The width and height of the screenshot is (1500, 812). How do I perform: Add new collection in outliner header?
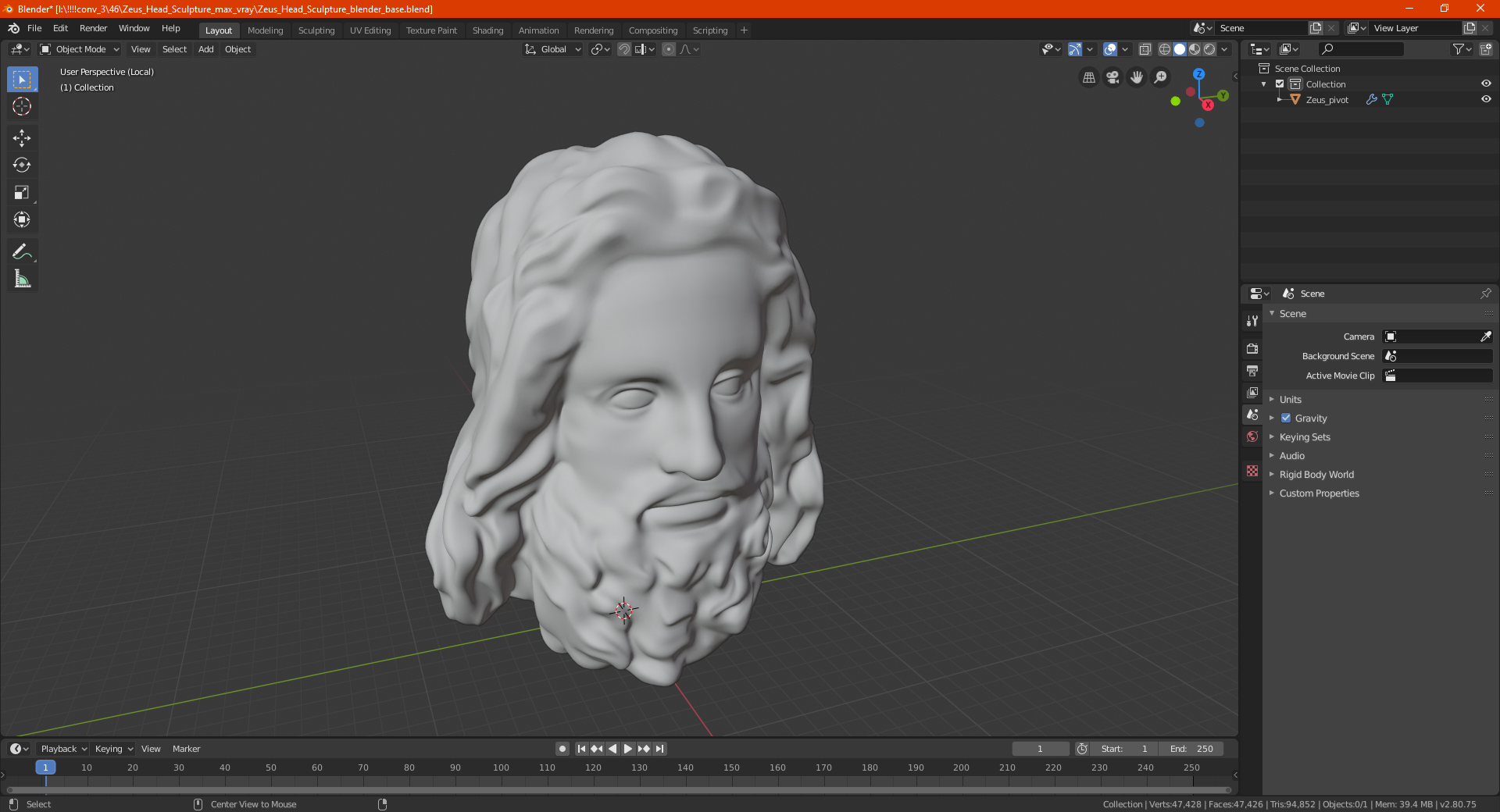click(1486, 49)
